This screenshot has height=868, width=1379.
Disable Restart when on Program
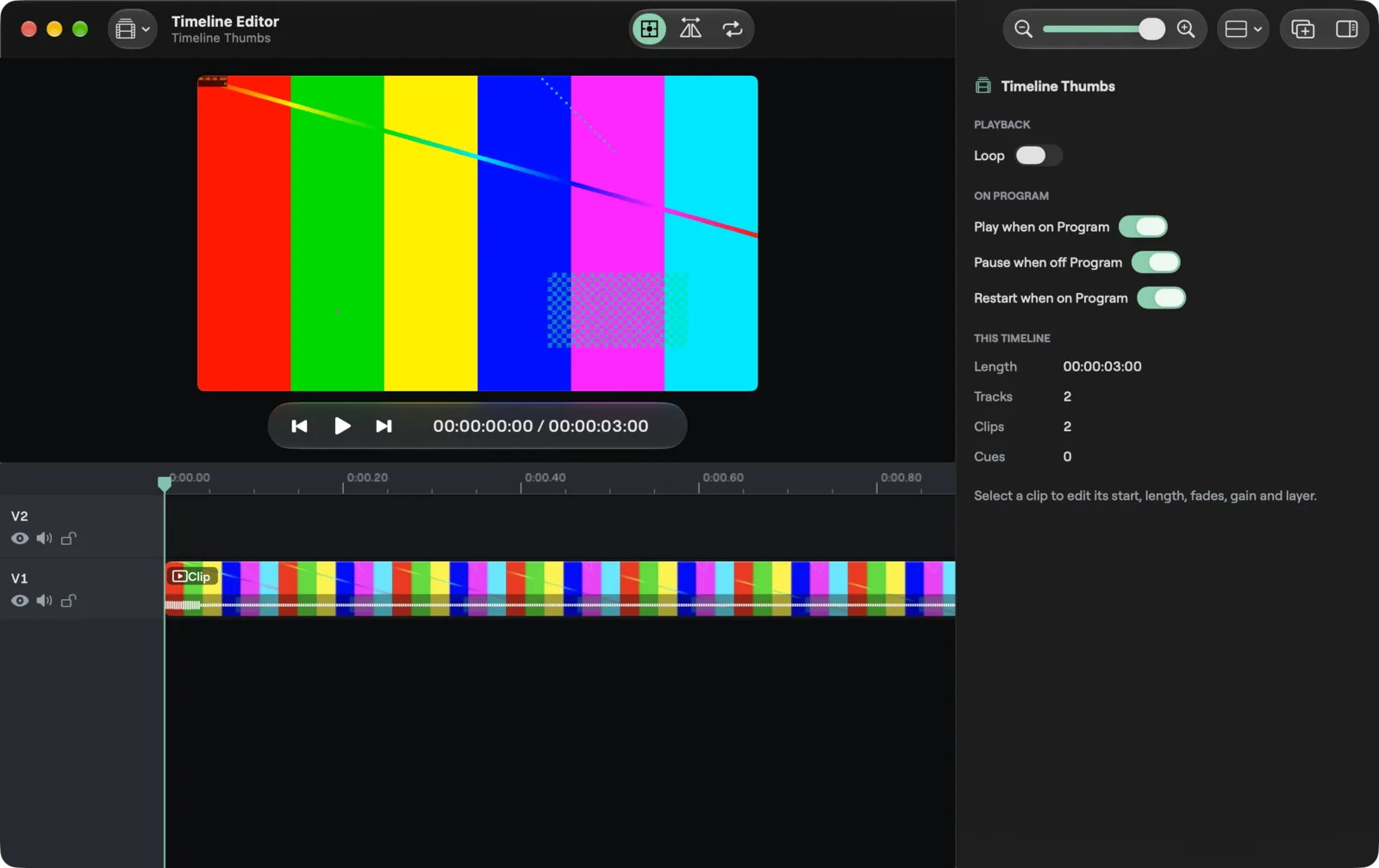tap(1161, 298)
